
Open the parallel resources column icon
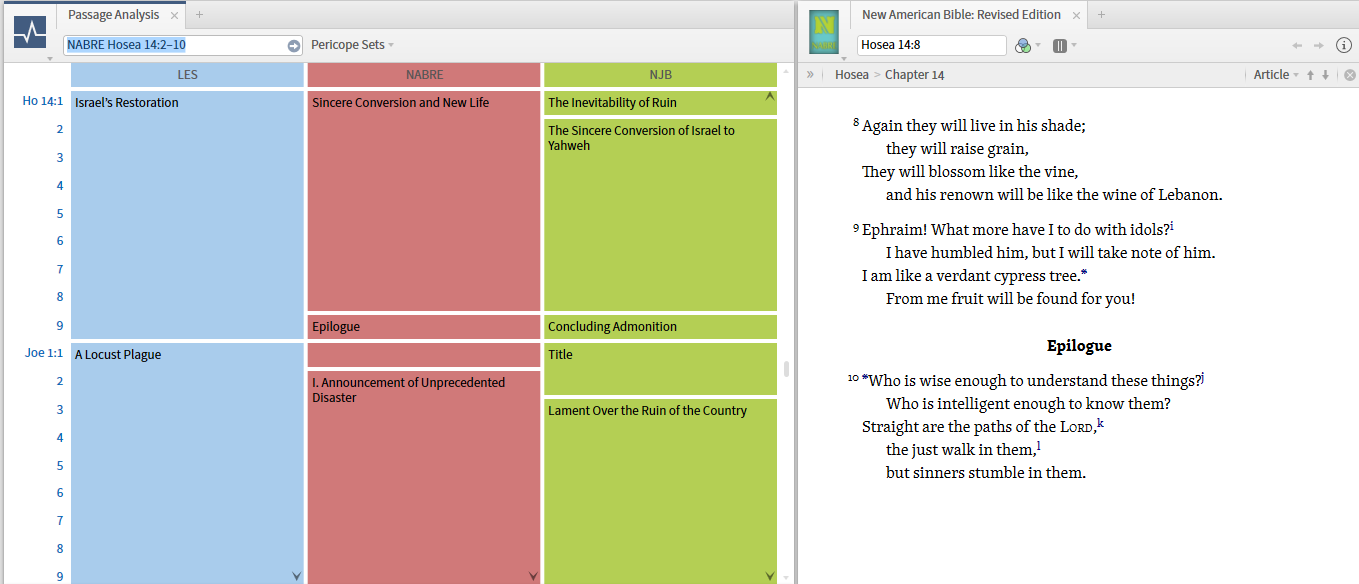[1059, 45]
